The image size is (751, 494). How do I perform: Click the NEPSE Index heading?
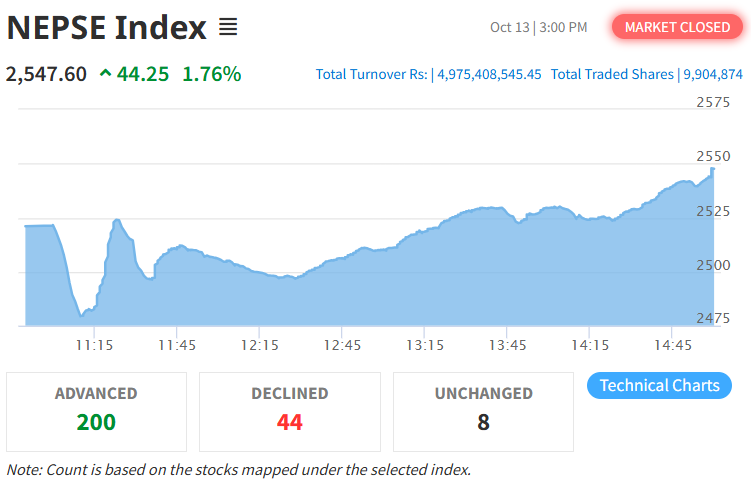(x=106, y=27)
